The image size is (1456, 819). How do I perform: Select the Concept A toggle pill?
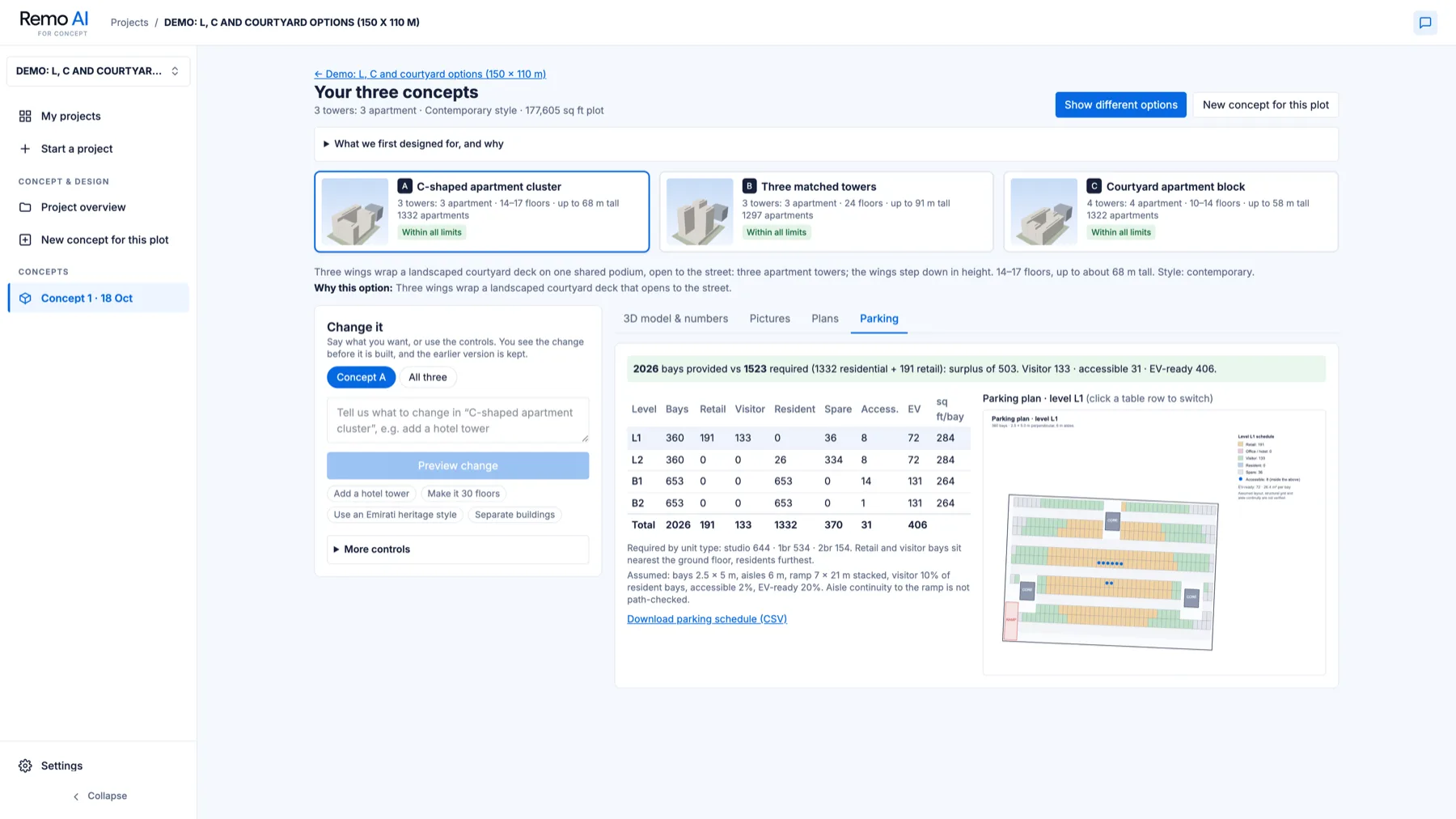[361, 377]
